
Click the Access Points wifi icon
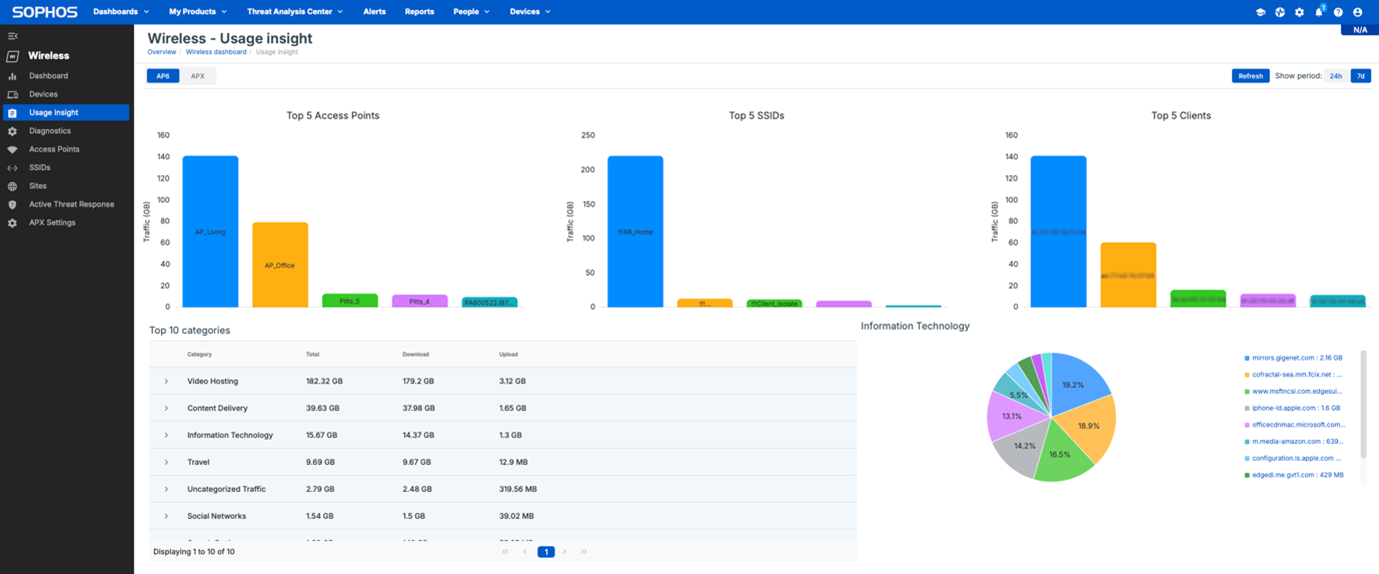13,149
